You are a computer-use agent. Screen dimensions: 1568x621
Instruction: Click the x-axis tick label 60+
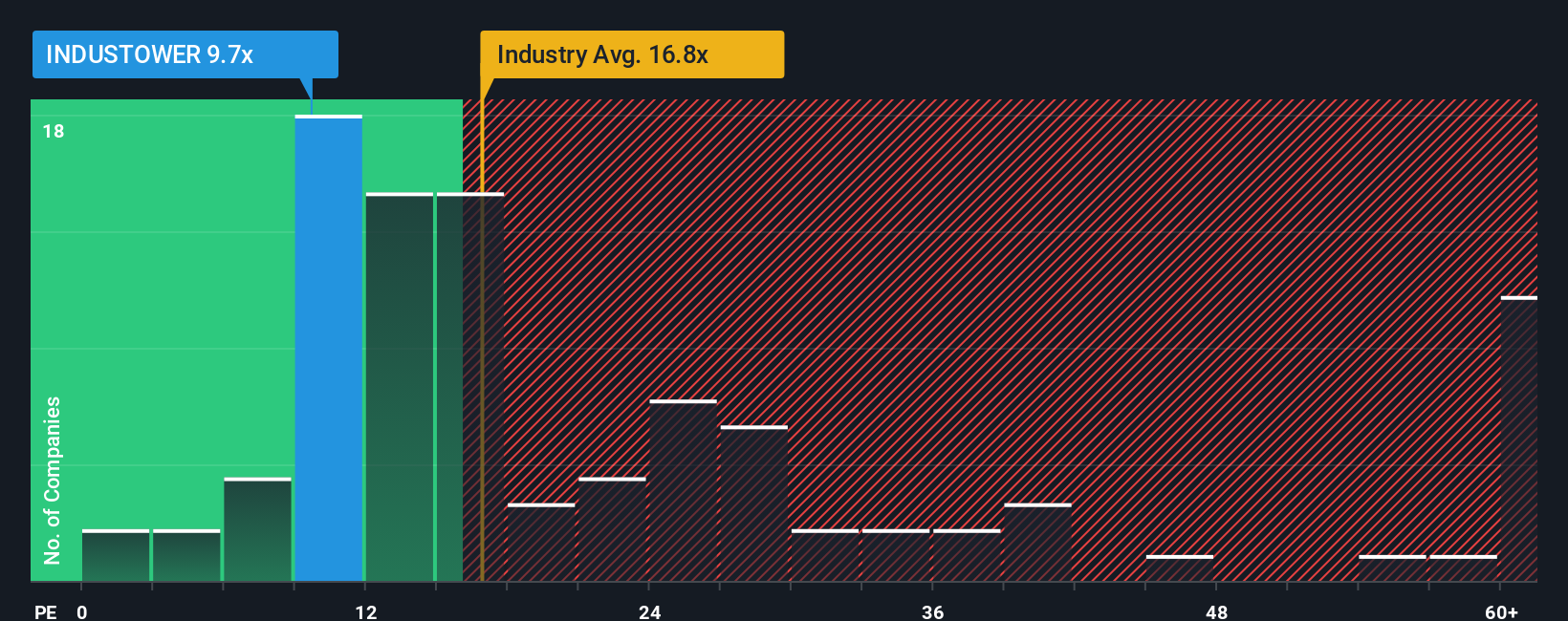coord(1501,611)
